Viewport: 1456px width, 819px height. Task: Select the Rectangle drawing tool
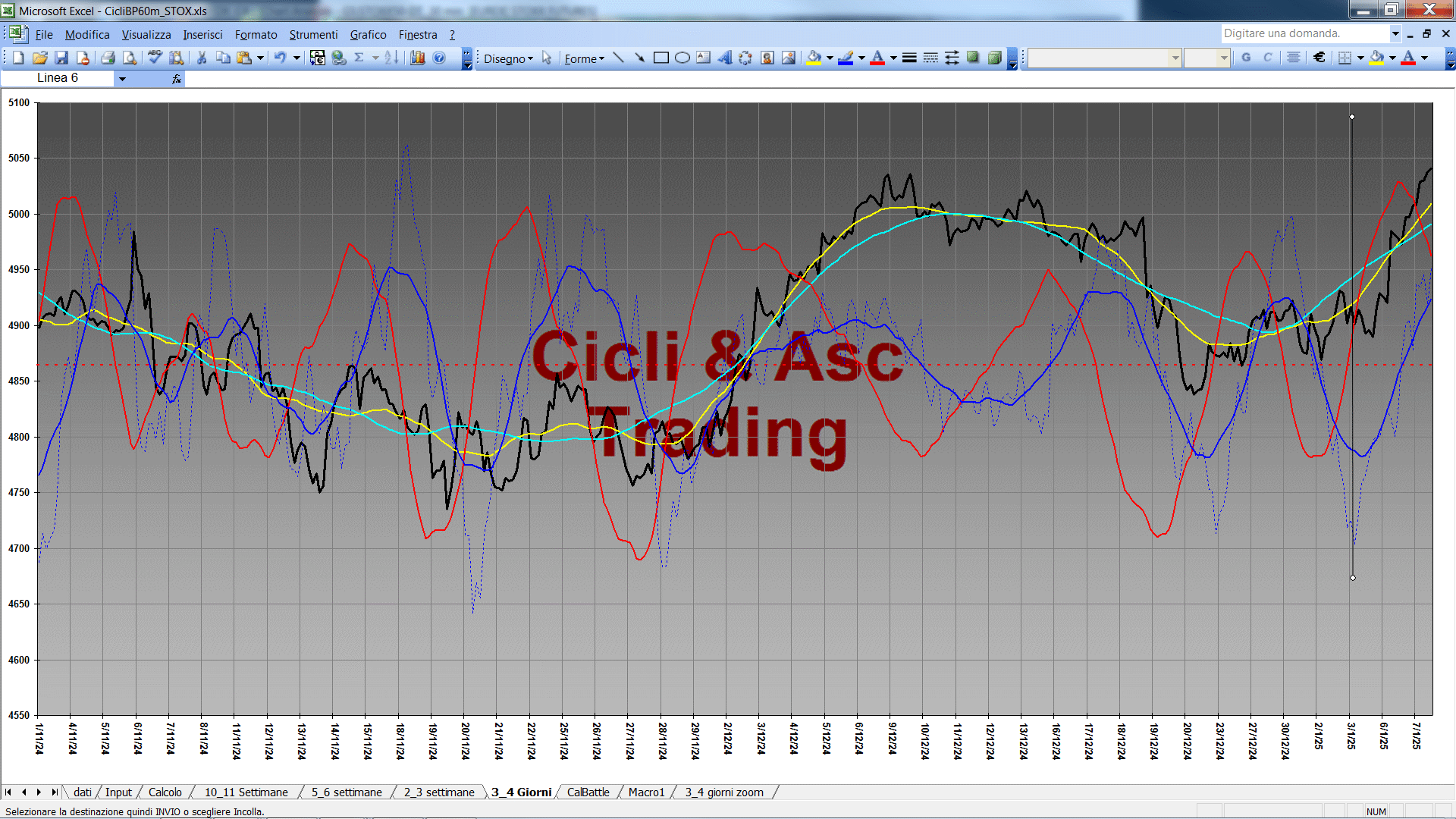pos(661,58)
